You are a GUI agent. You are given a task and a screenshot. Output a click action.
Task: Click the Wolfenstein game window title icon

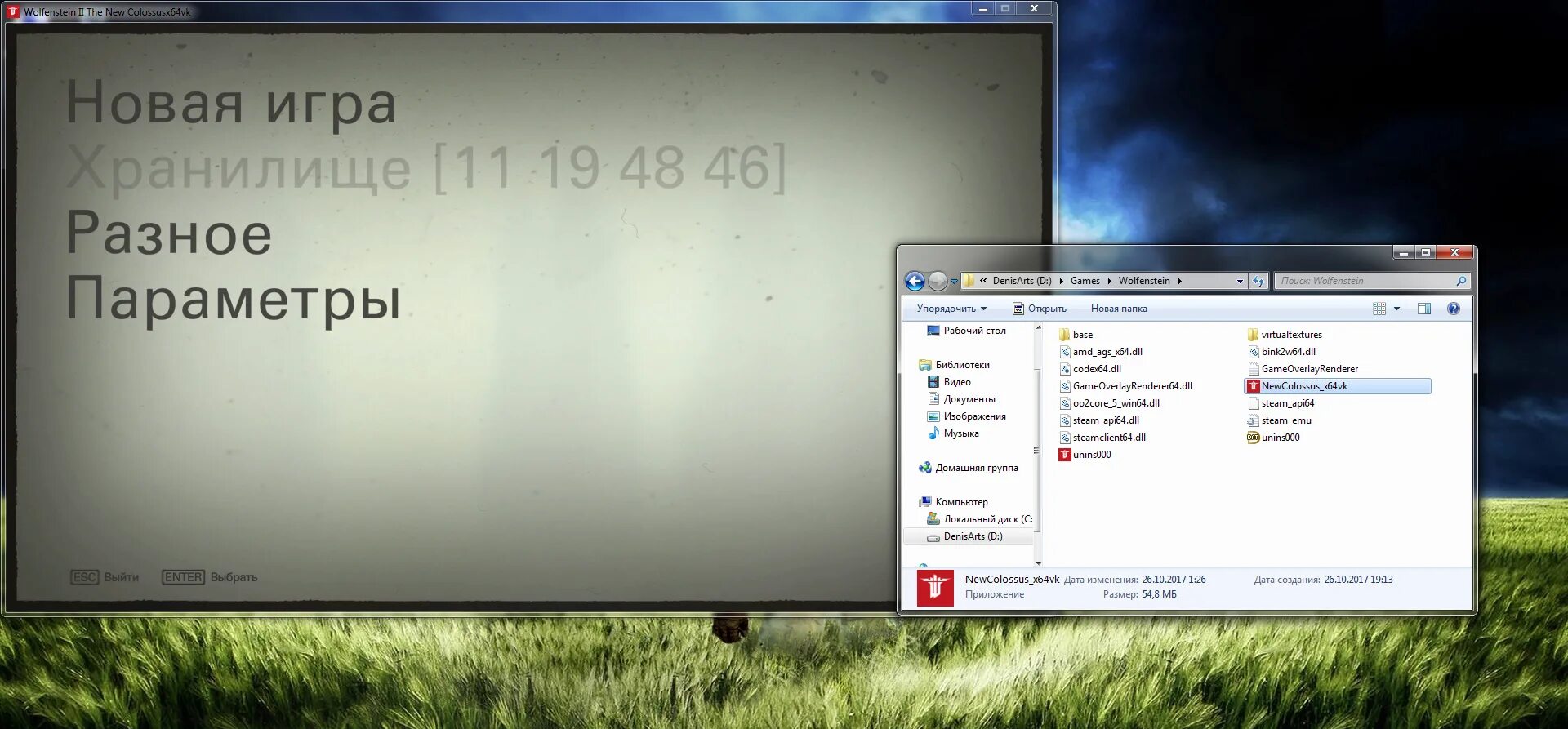(x=12, y=11)
